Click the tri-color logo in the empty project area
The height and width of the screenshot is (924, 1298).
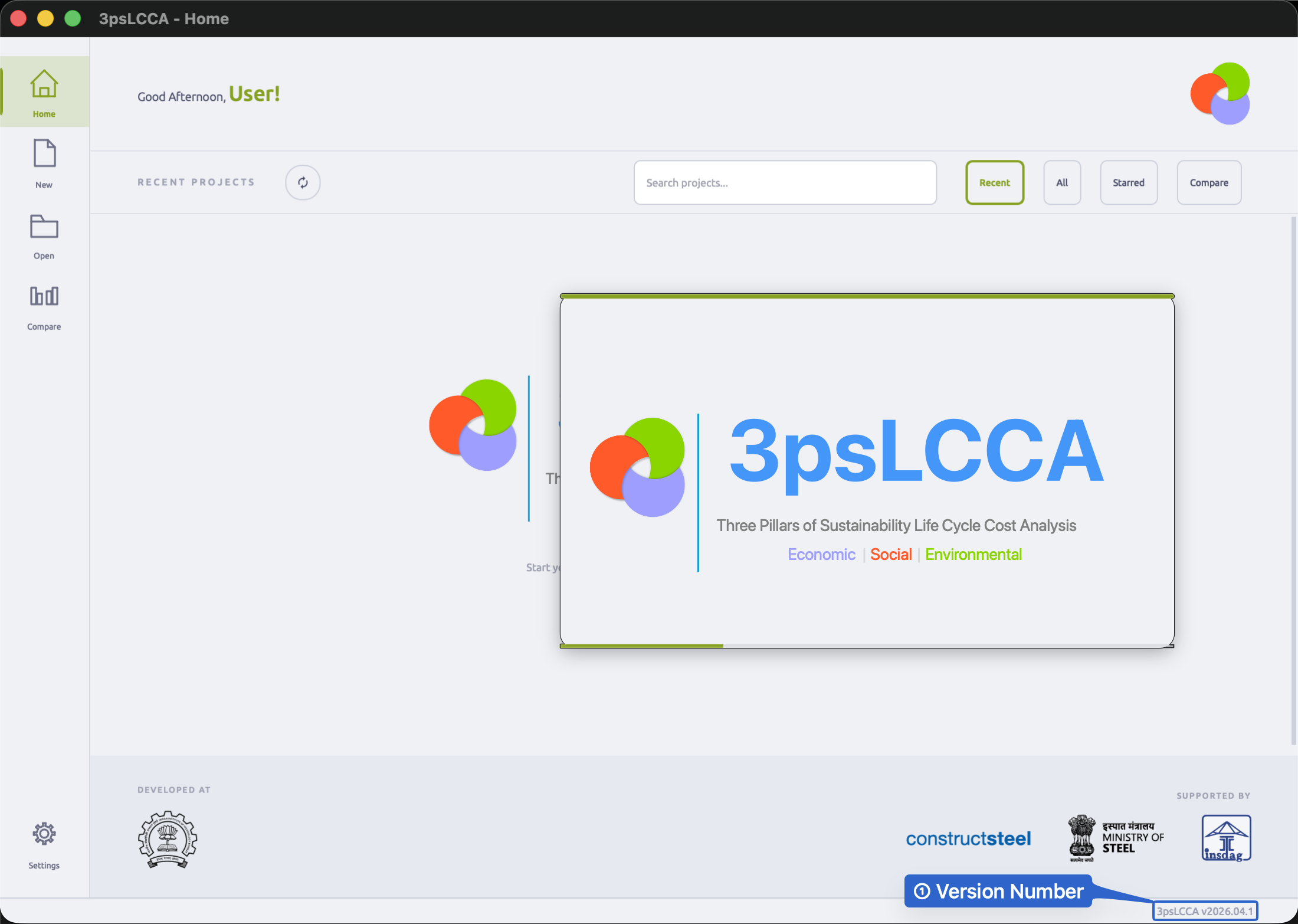coord(473,425)
